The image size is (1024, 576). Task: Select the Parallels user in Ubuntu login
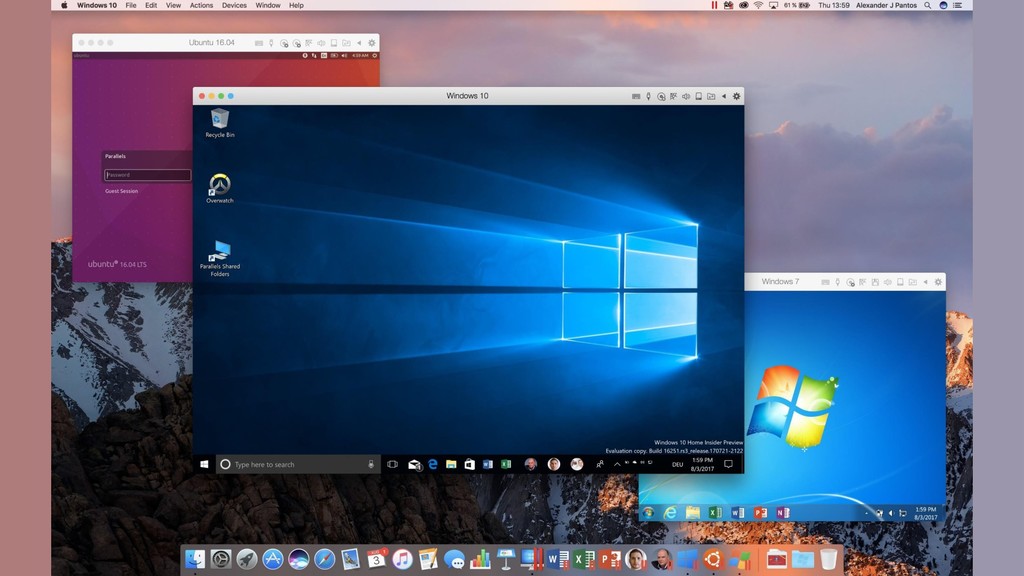click(116, 156)
